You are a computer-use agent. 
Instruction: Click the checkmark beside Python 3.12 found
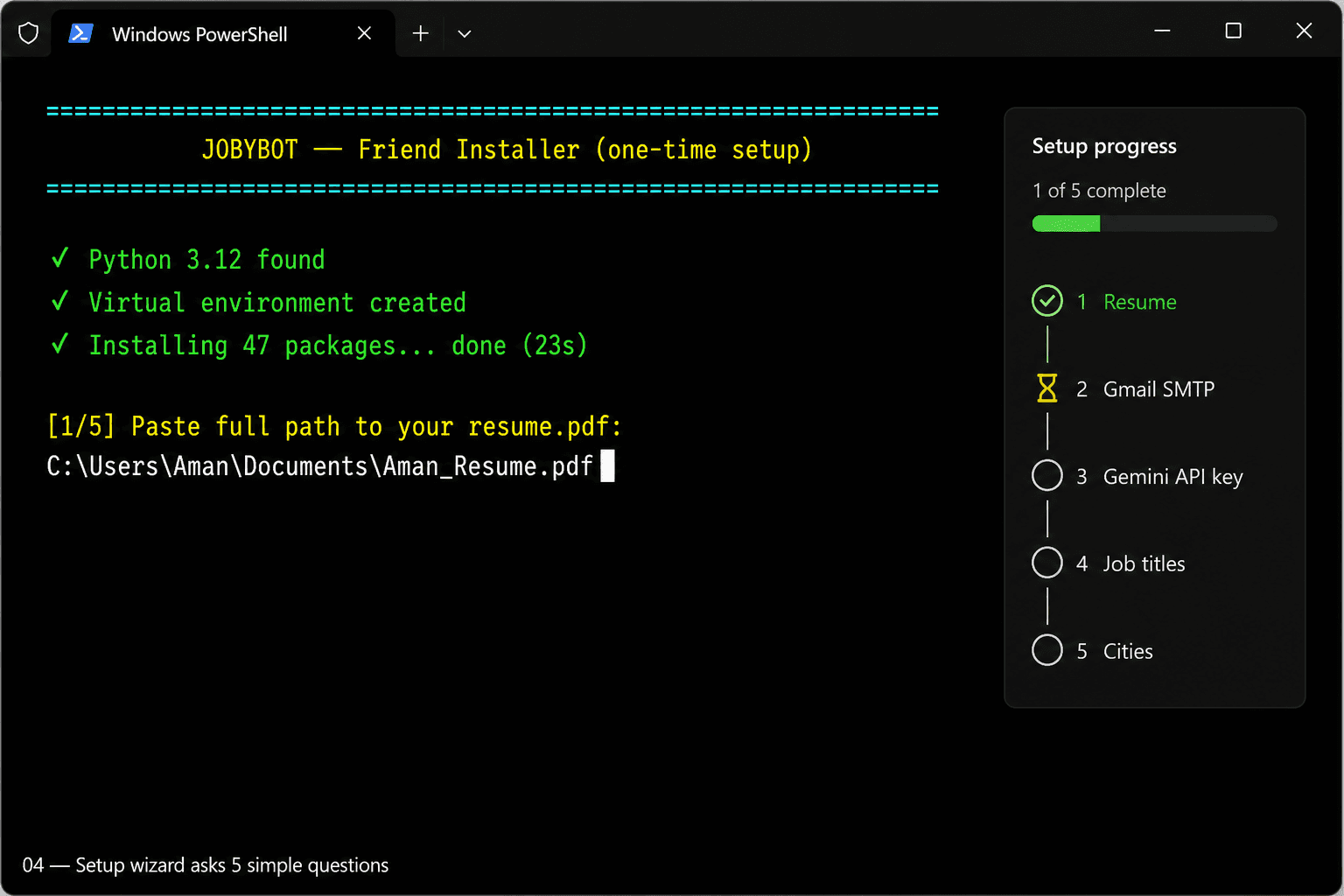coord(59,258)
